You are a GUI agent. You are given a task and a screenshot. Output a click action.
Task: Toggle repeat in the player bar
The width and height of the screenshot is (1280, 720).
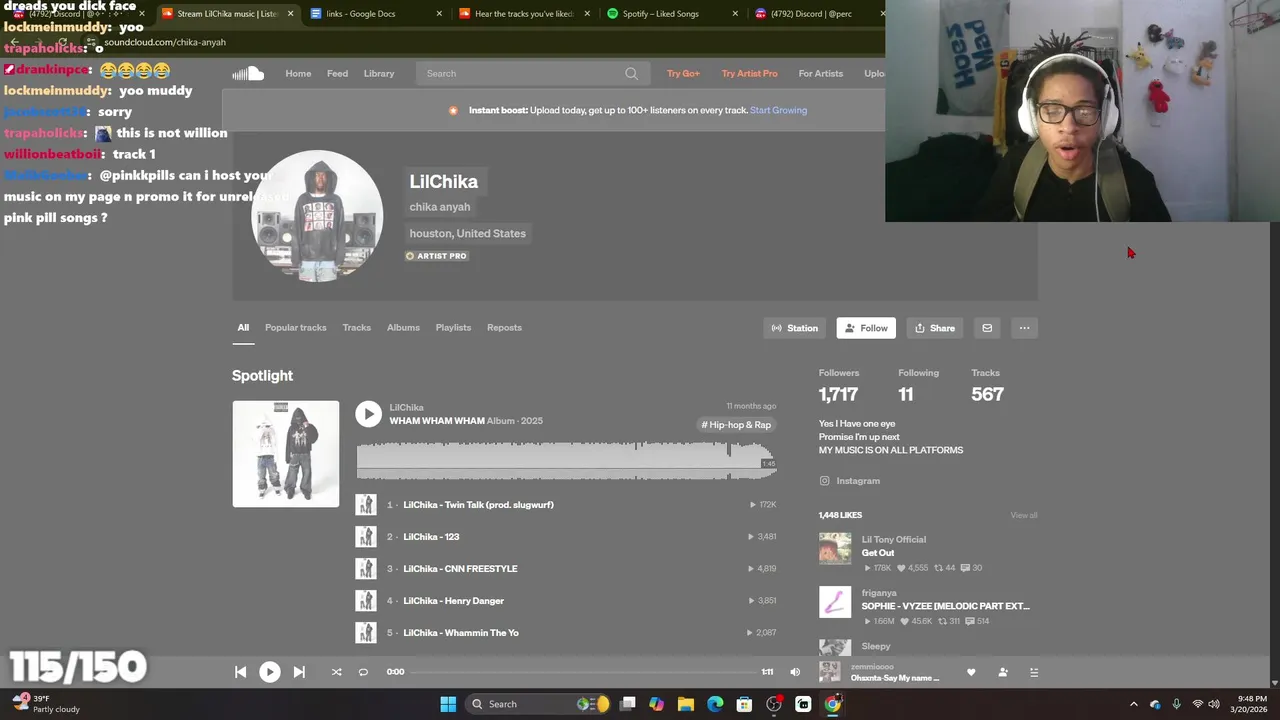pos(363,672)
